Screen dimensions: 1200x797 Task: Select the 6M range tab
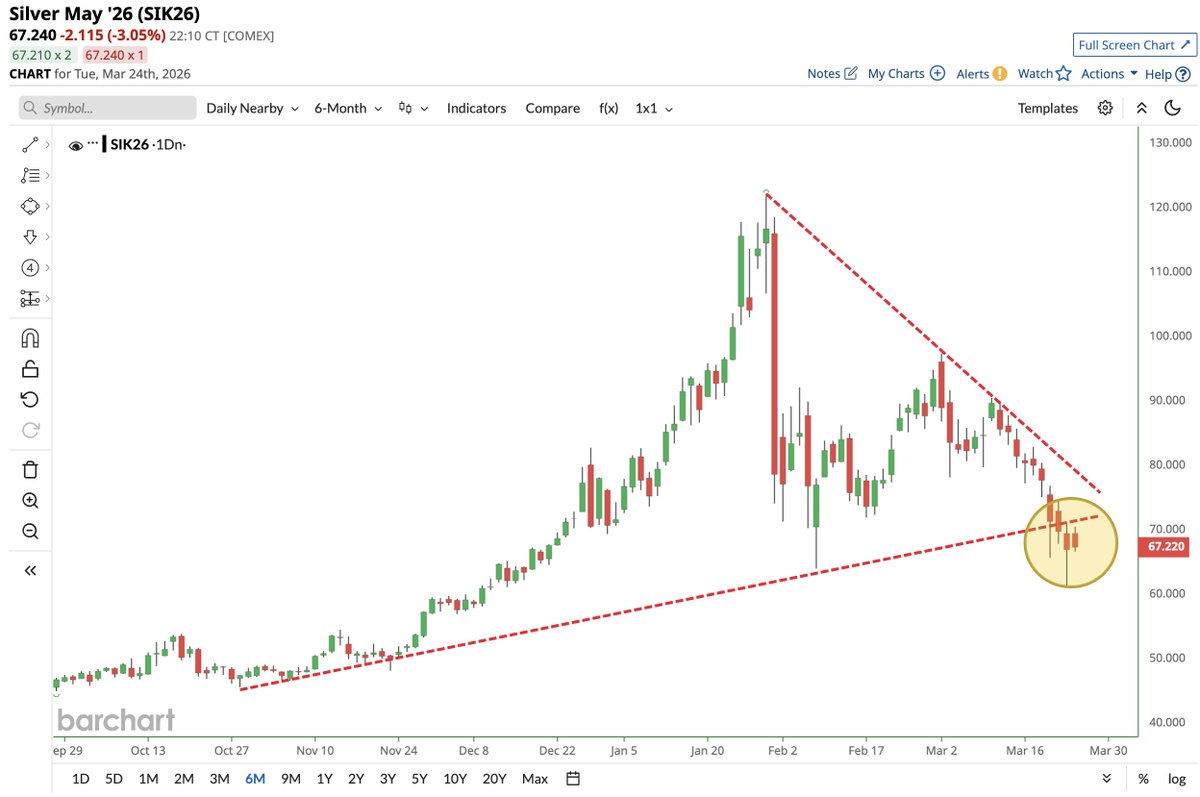click(255, 779)
